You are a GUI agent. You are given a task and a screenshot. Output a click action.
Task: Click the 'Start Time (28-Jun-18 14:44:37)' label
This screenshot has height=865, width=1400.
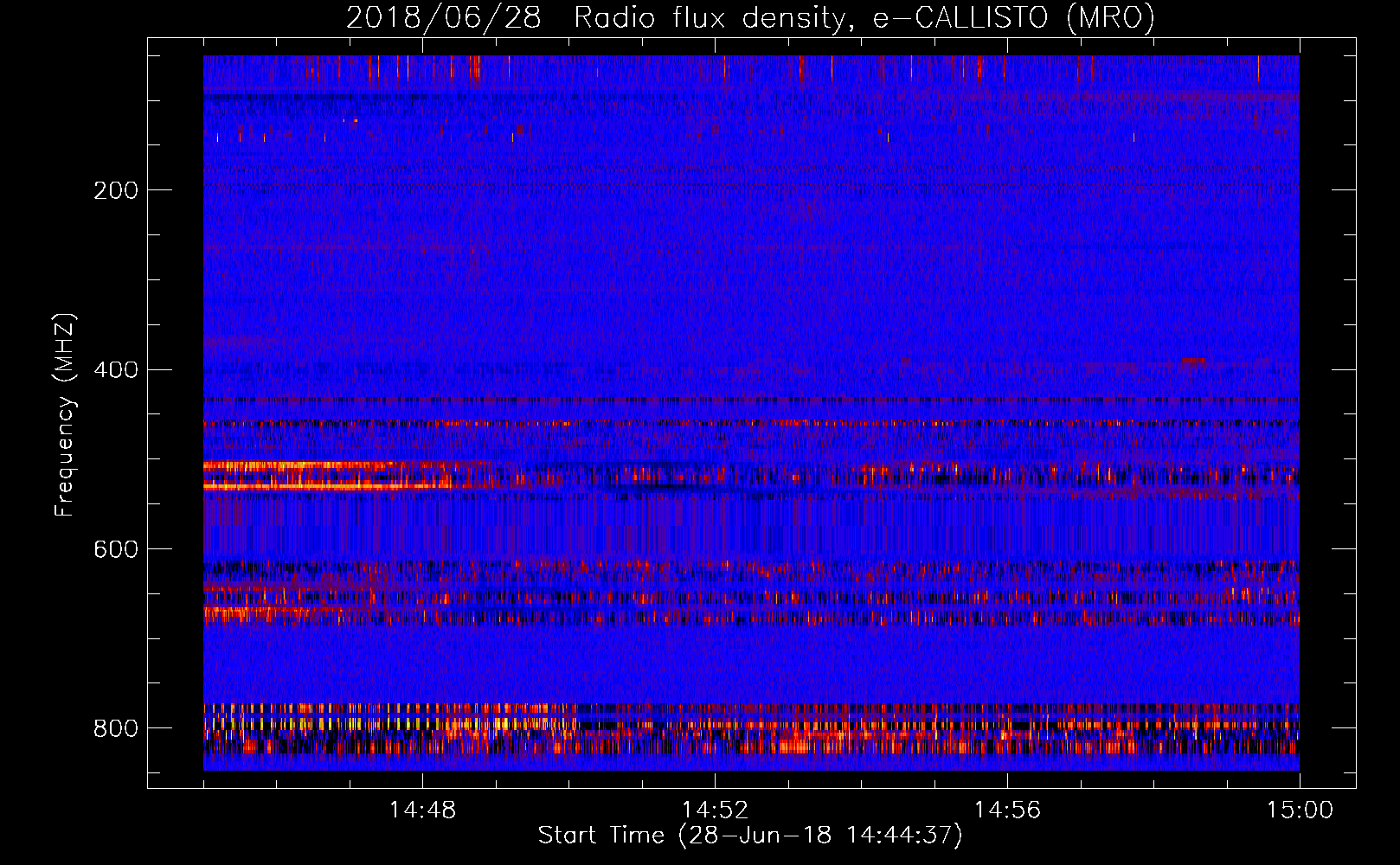[750, 836]
